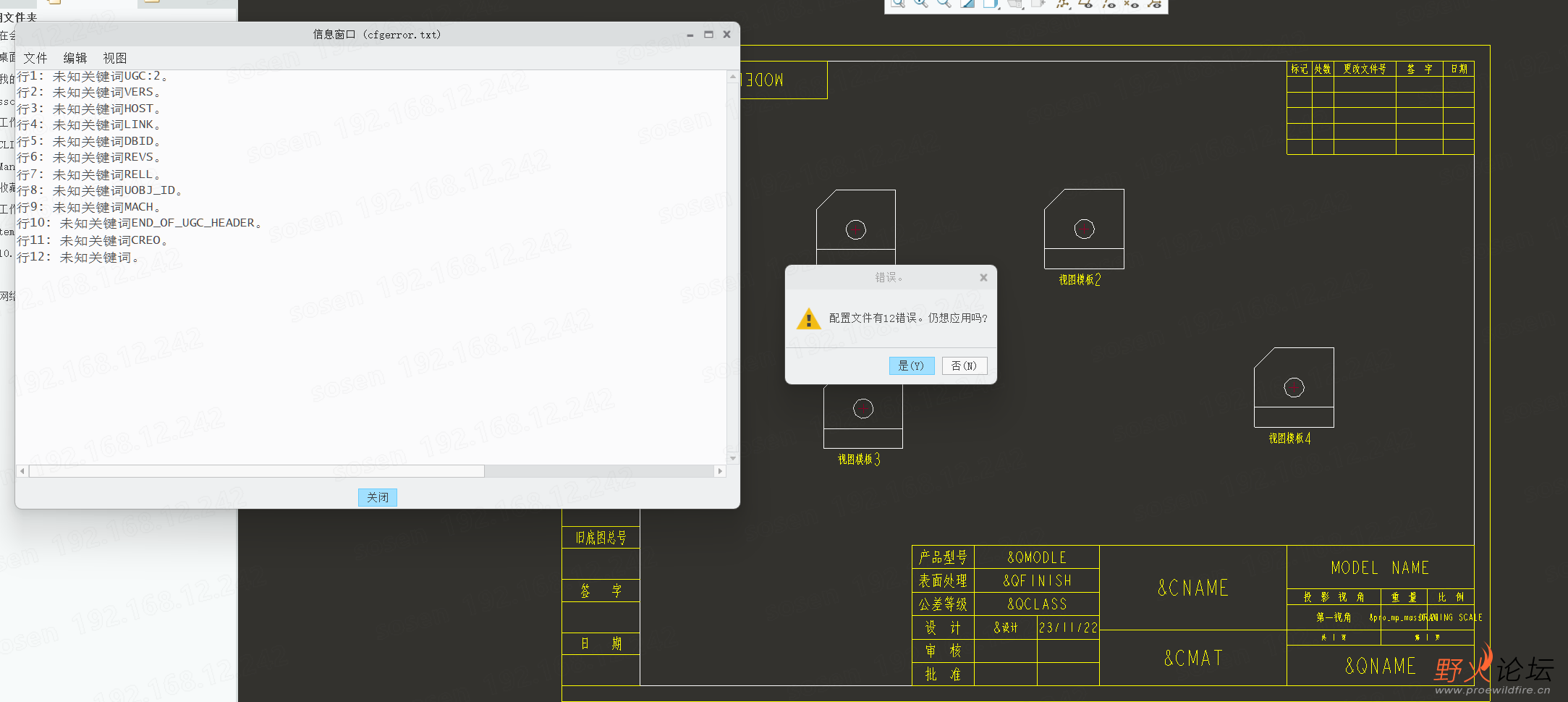
Task: Click the 关闭 button in the information window
Action: (x=377, y=497)
